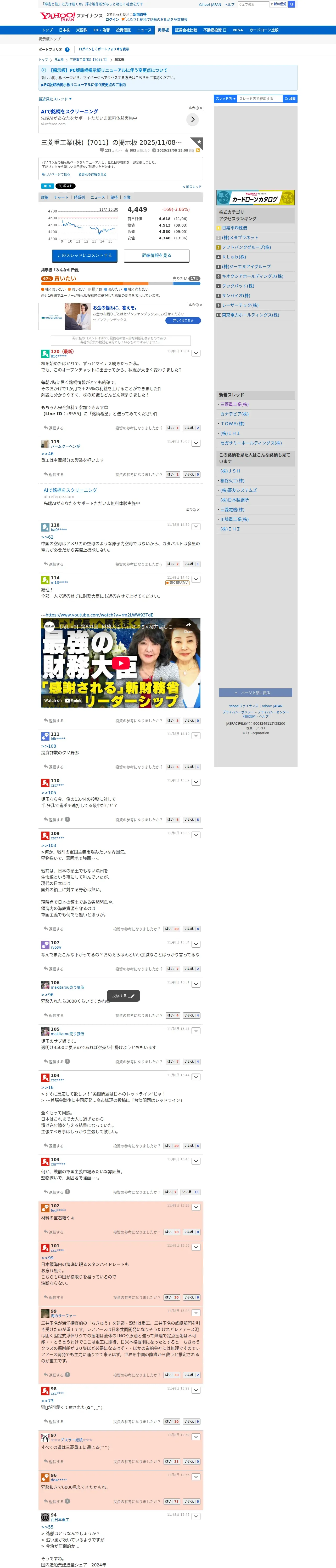The height and width of the screenshot is (1568, 336).
Task: Open the 新しいページで見る link
Action: tap(55, 174)
